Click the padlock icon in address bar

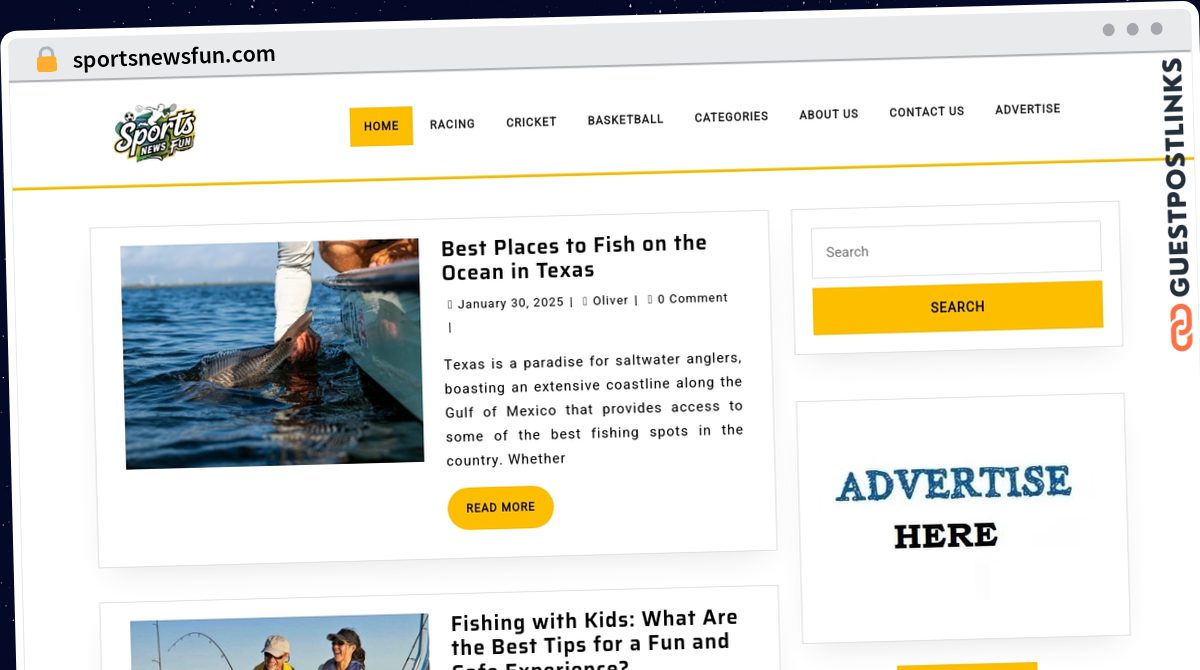[x=46, y=60]
